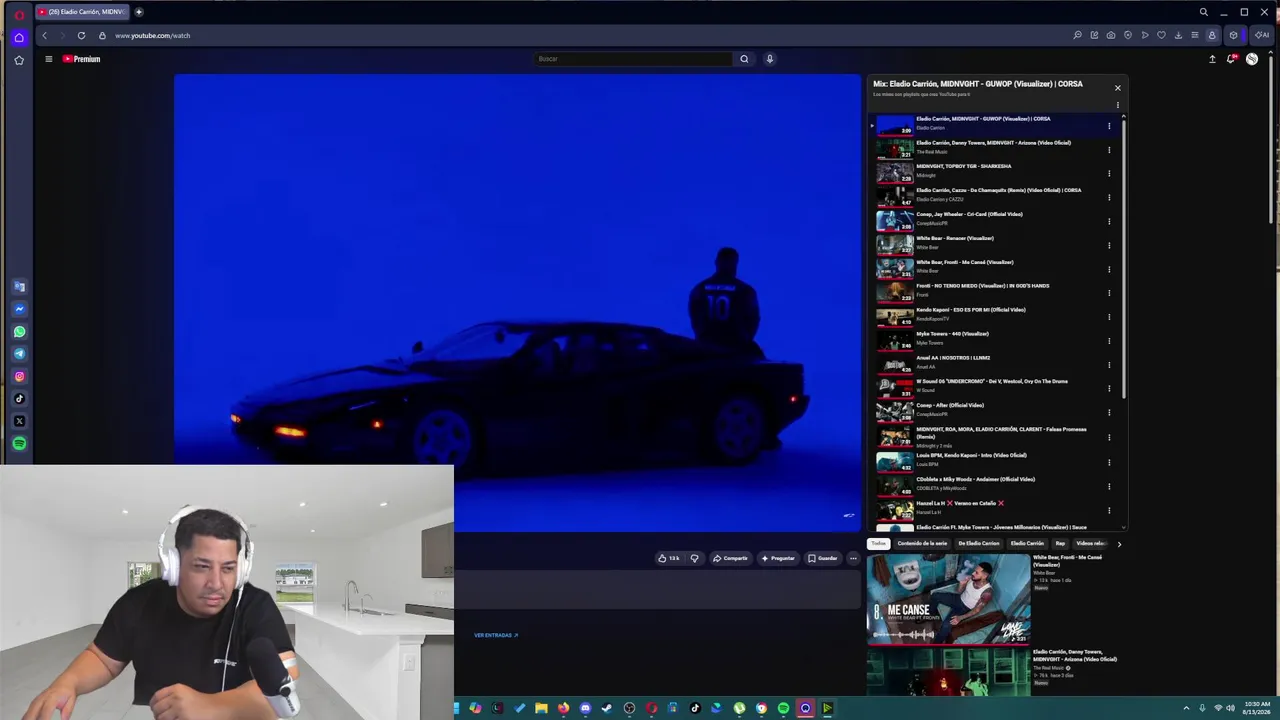Expand more video actions (three dots)
The height and width of the screenshot is (720, 1280).
click(x=853, y=558)
